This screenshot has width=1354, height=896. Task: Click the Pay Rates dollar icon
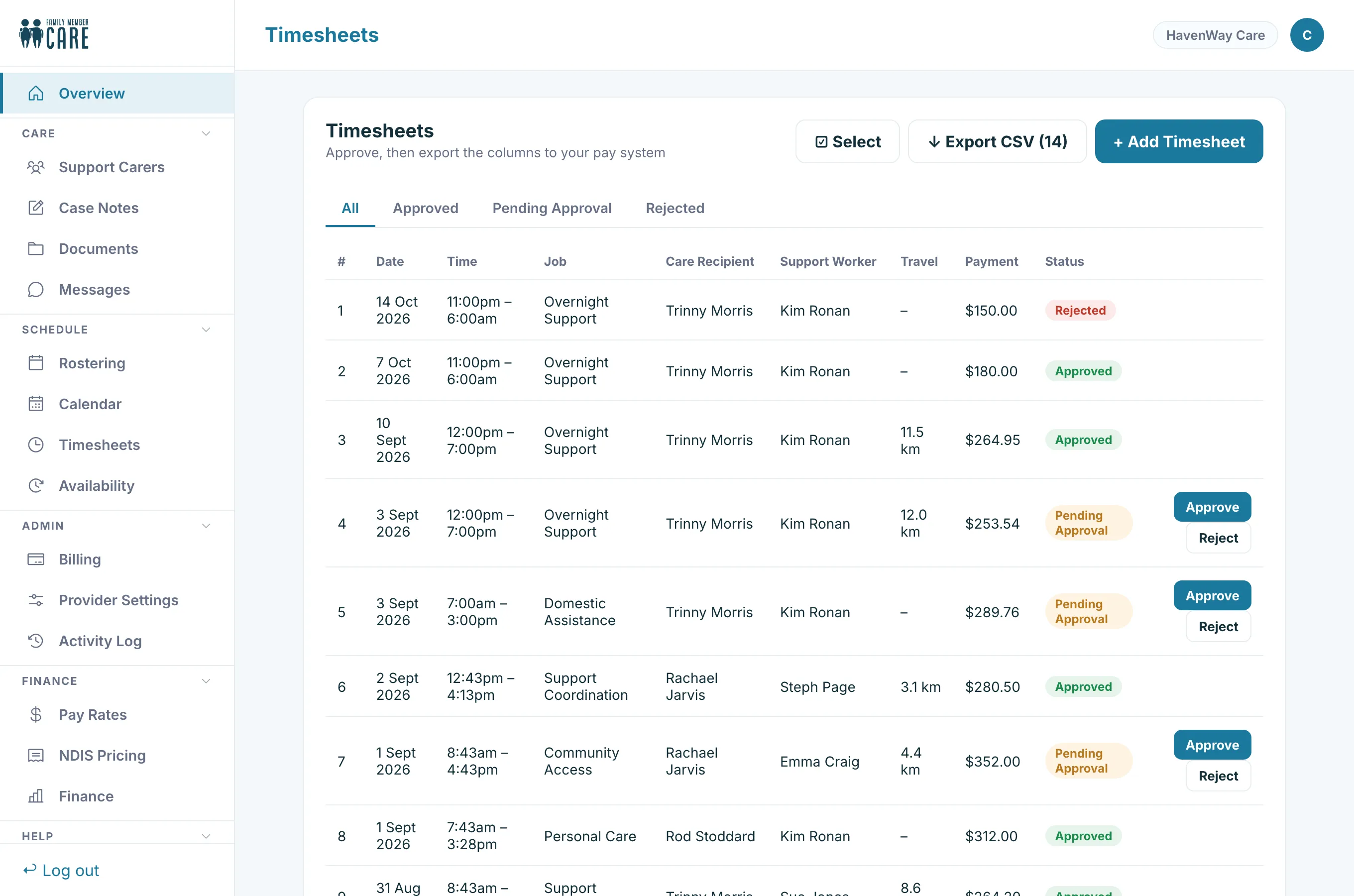(x=36, y=714)
